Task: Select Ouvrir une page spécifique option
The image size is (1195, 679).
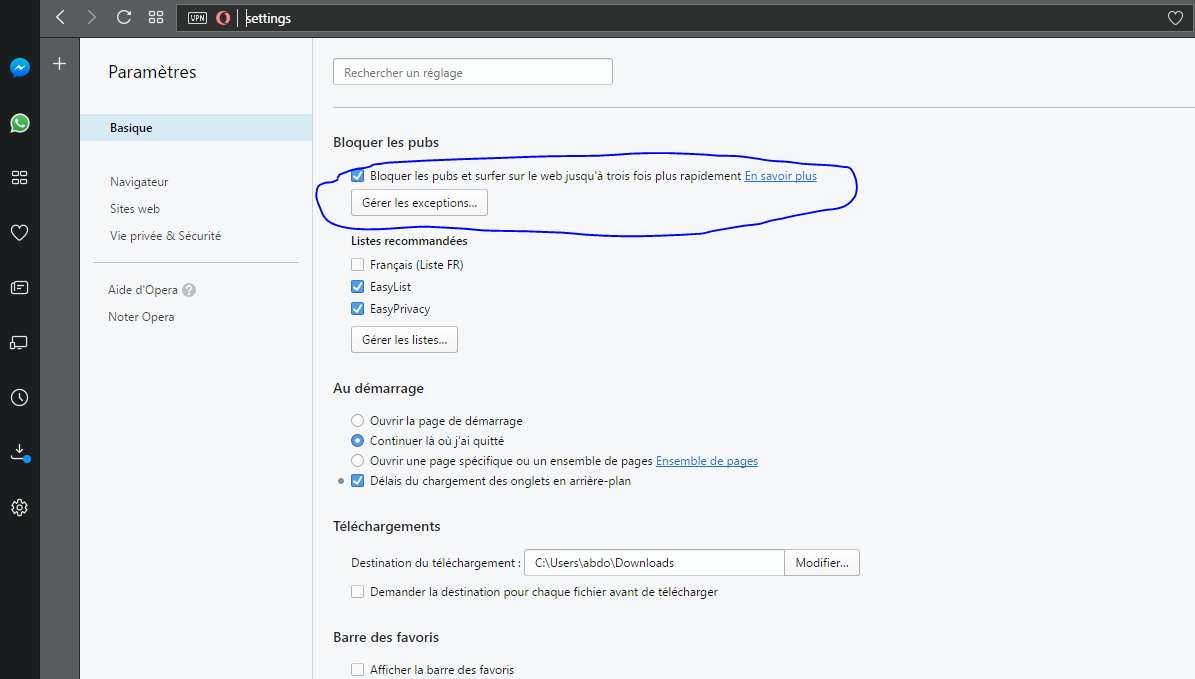Action: tap(357, 460)
